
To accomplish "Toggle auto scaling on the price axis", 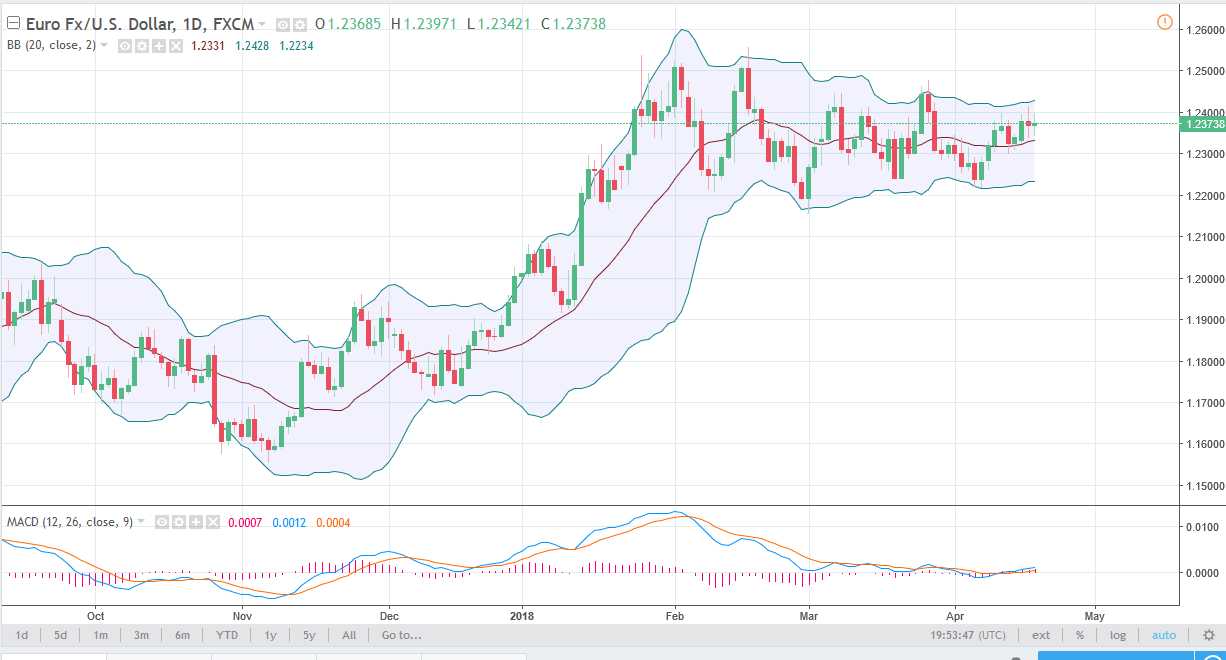I will pos(1163,634).
